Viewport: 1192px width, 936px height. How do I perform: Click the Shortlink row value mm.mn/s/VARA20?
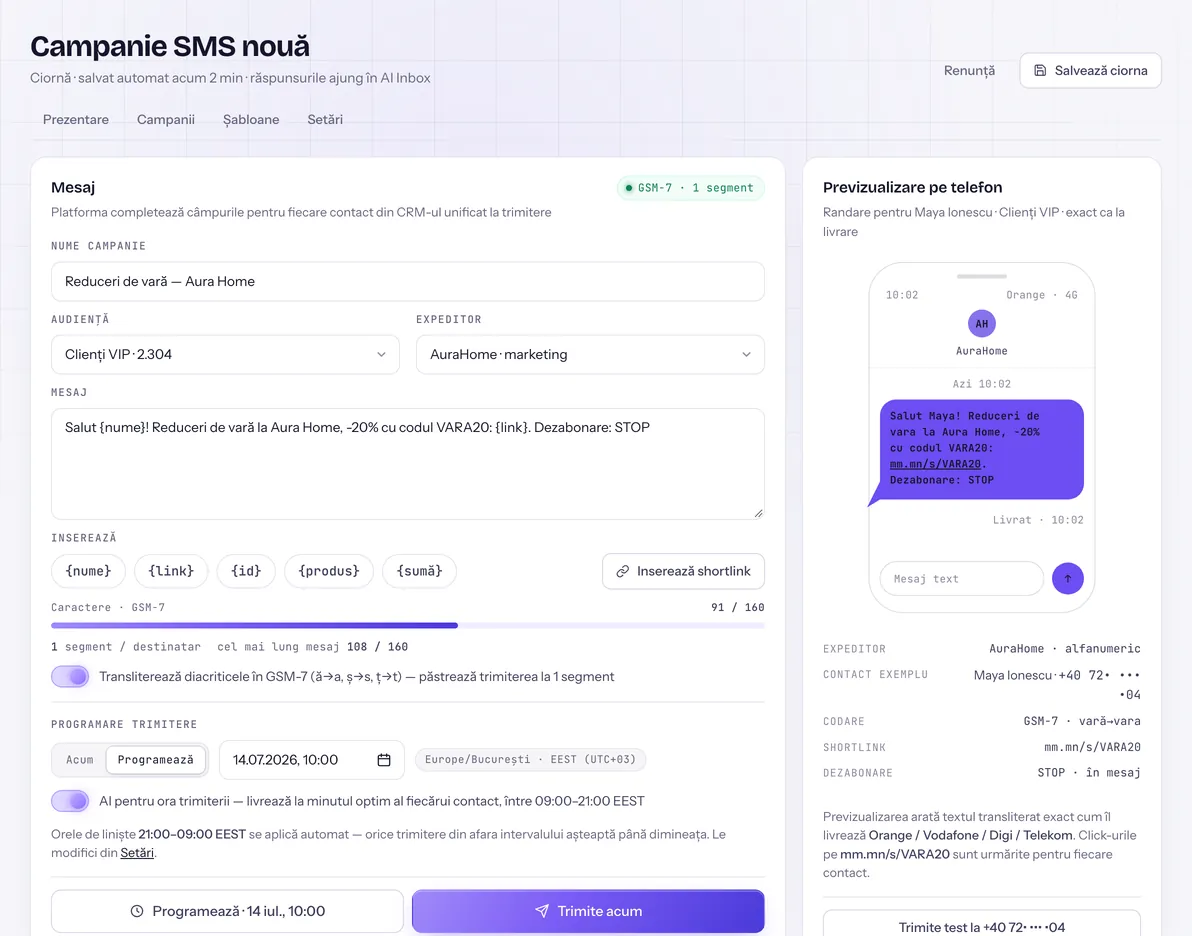1092,747
